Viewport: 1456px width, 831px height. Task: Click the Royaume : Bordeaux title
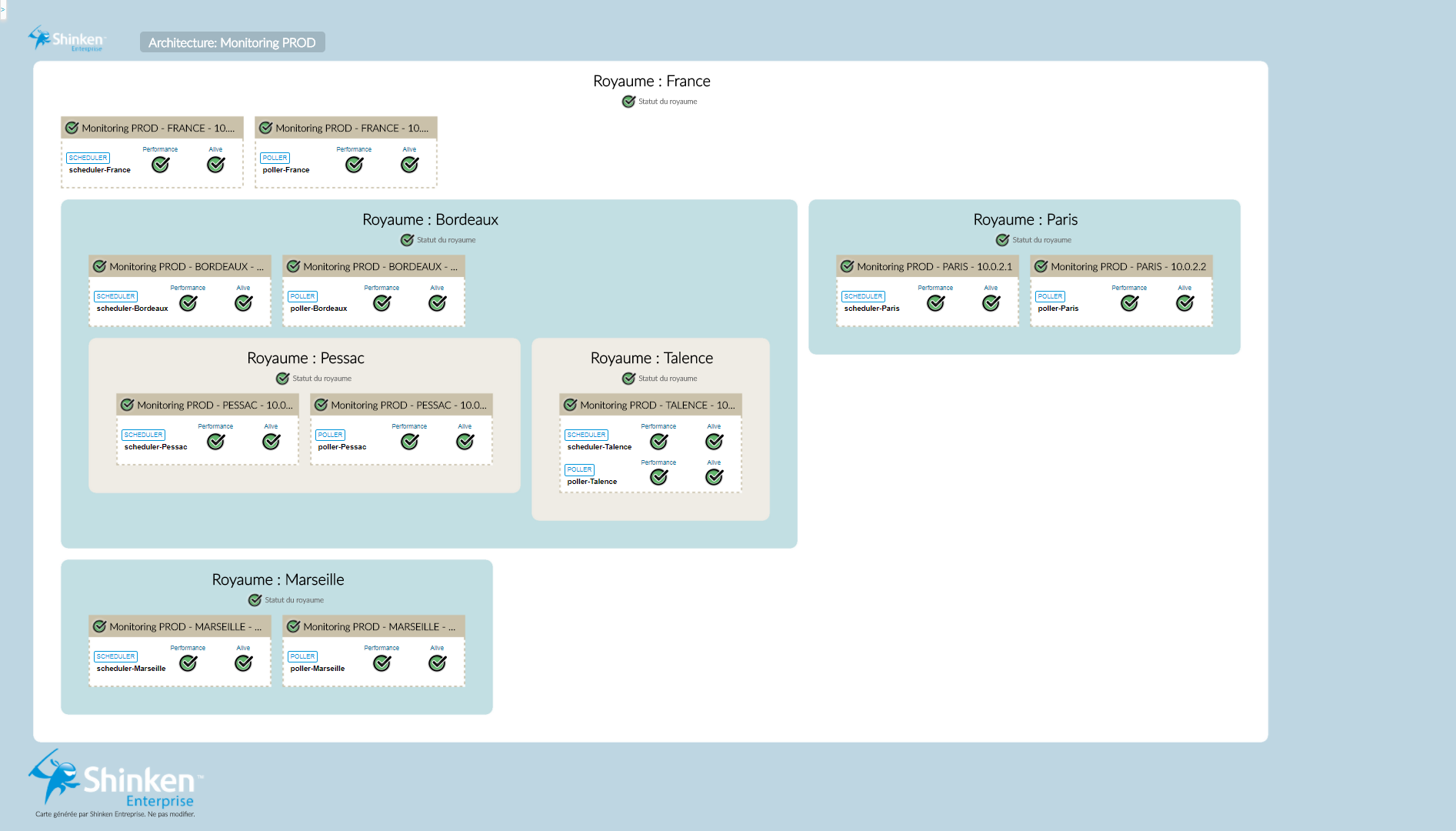(x=430, y=219)
